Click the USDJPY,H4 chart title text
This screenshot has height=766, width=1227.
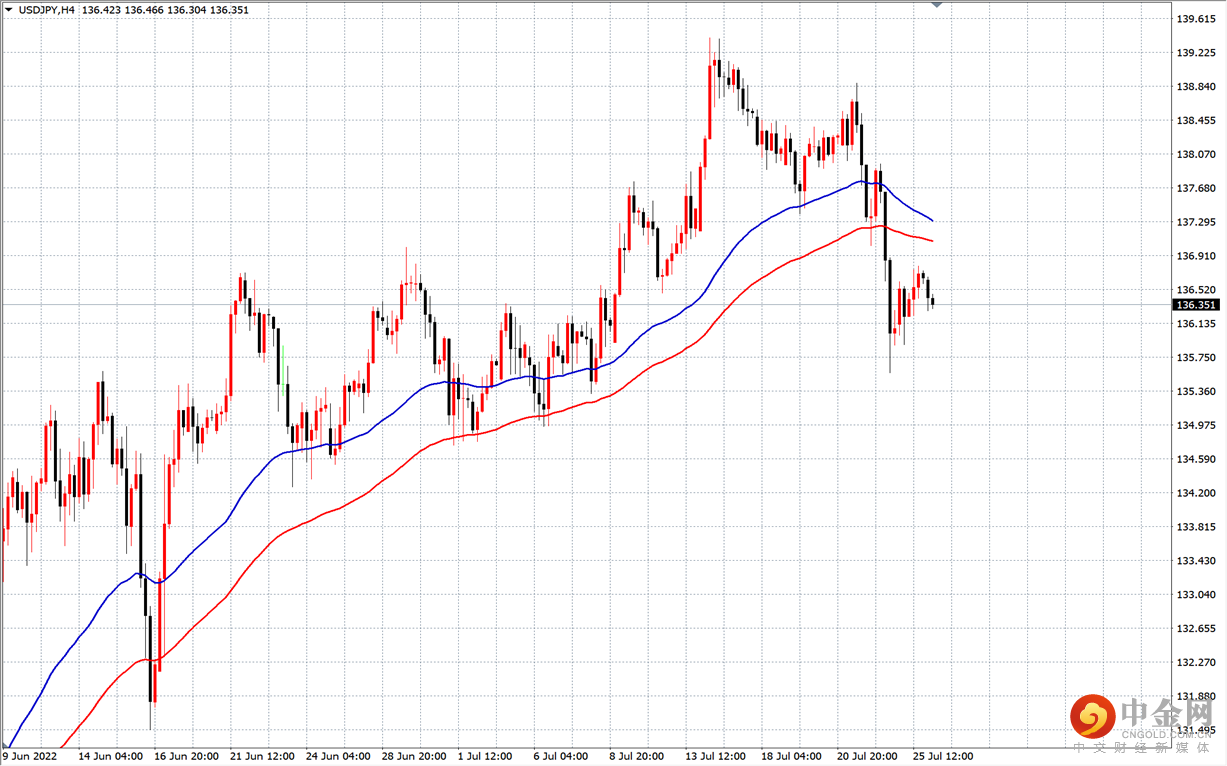[46, 10]
